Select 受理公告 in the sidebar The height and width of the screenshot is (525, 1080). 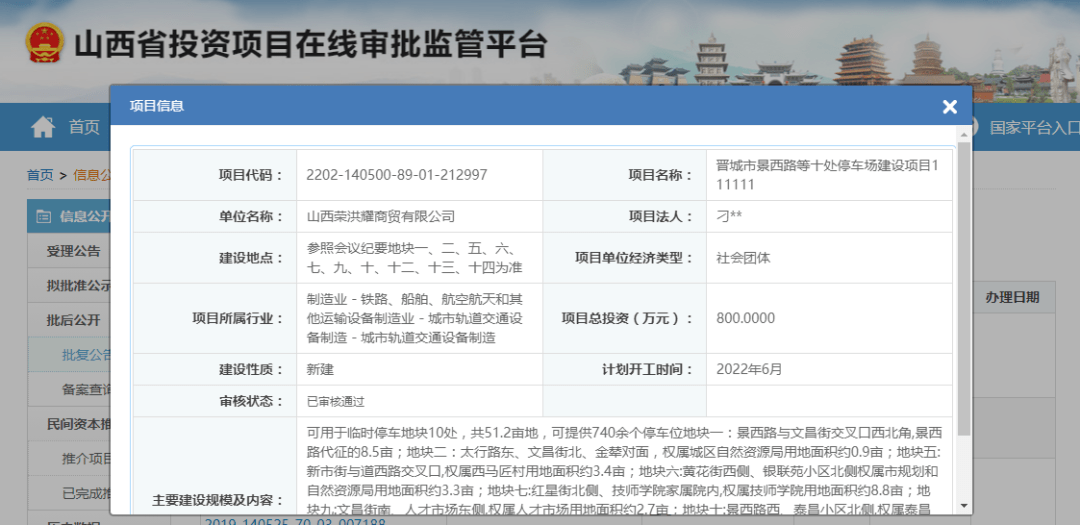coord(73,251)
